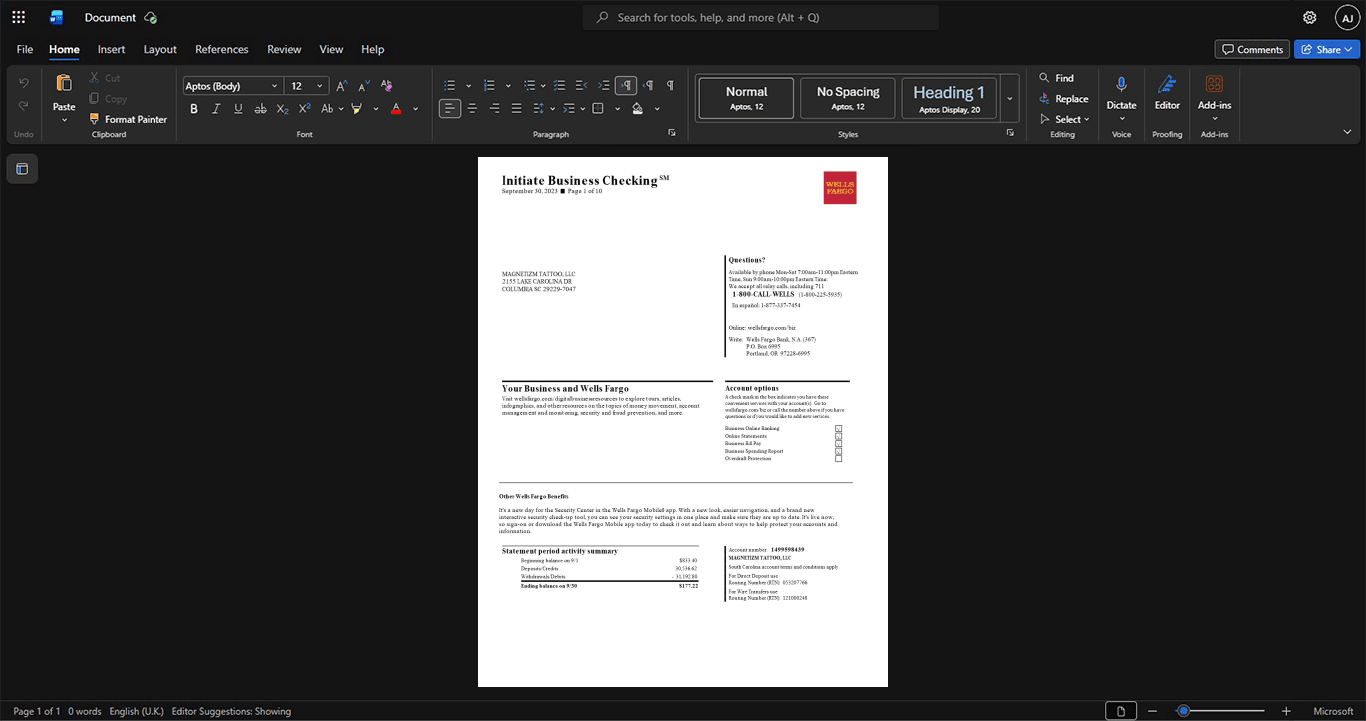
Task: Switch to the Layout tab
Action: [x=160, y=49]
